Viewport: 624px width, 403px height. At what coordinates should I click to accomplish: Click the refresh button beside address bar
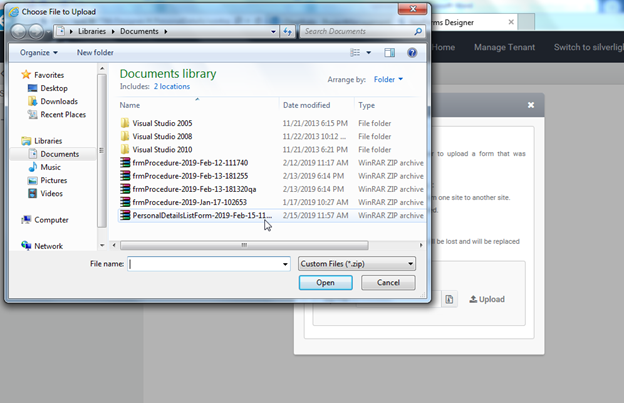[287, 32]
